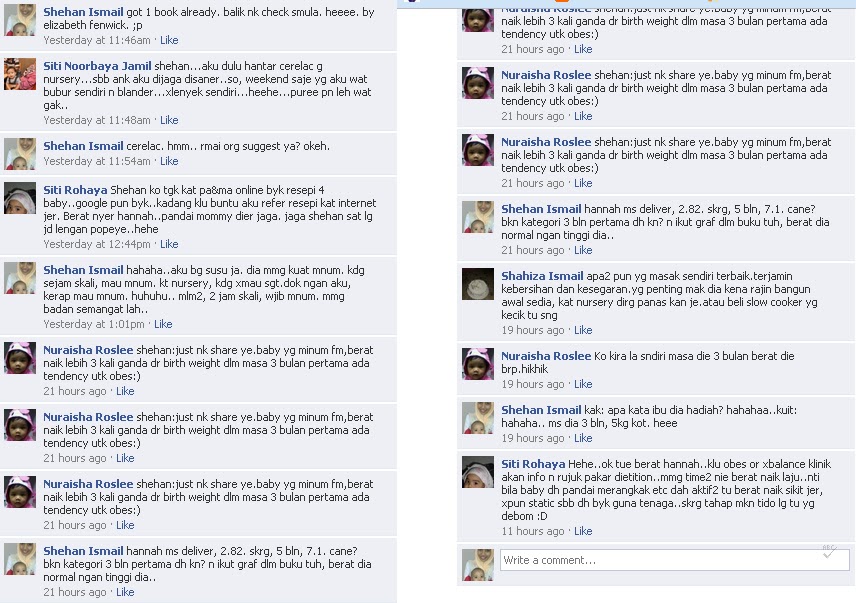
Task: Like Shehan Ismail's comment about Elizabeth Fenwick book
Action: (x=169, y=40)
